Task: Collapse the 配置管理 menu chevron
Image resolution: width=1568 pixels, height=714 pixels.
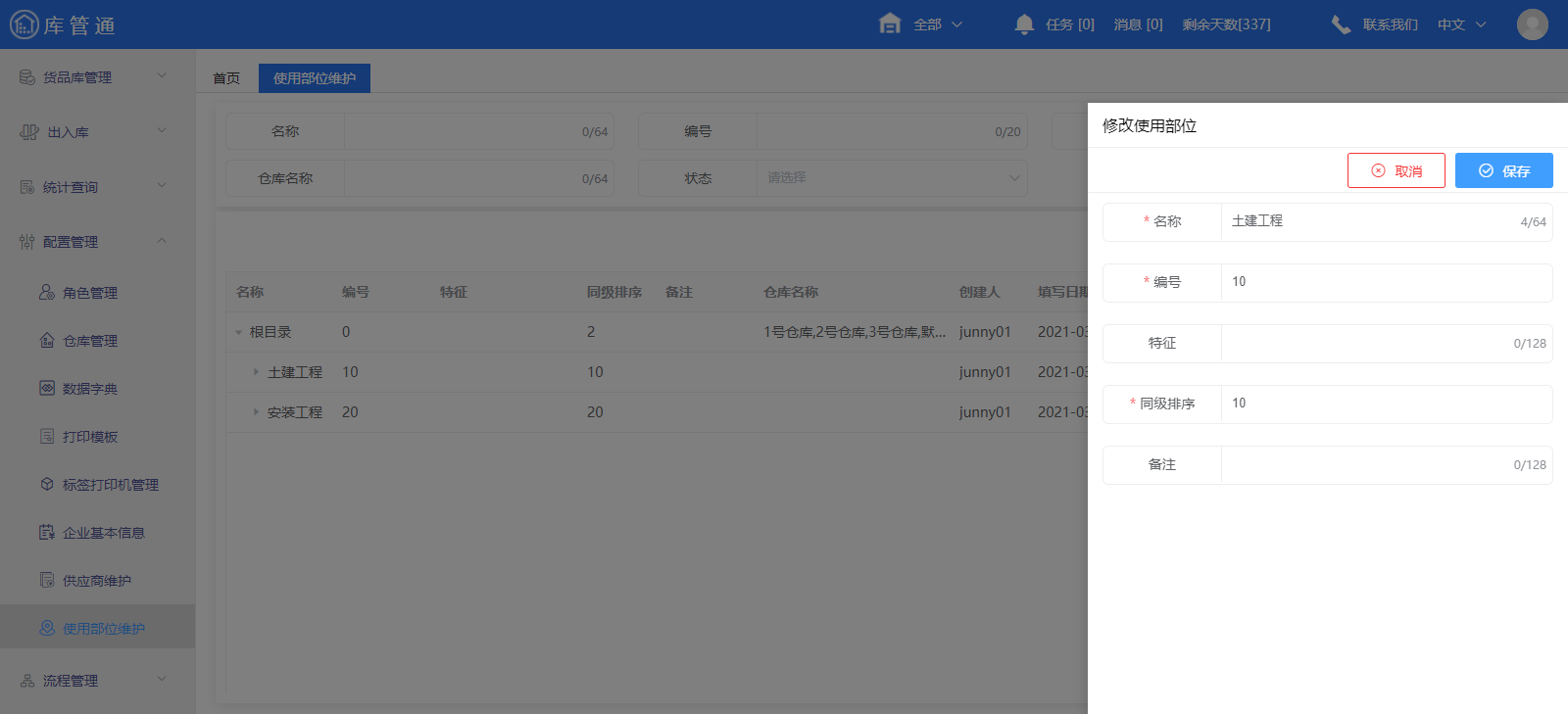Action: pyautogui.click(x=162, y=240)
